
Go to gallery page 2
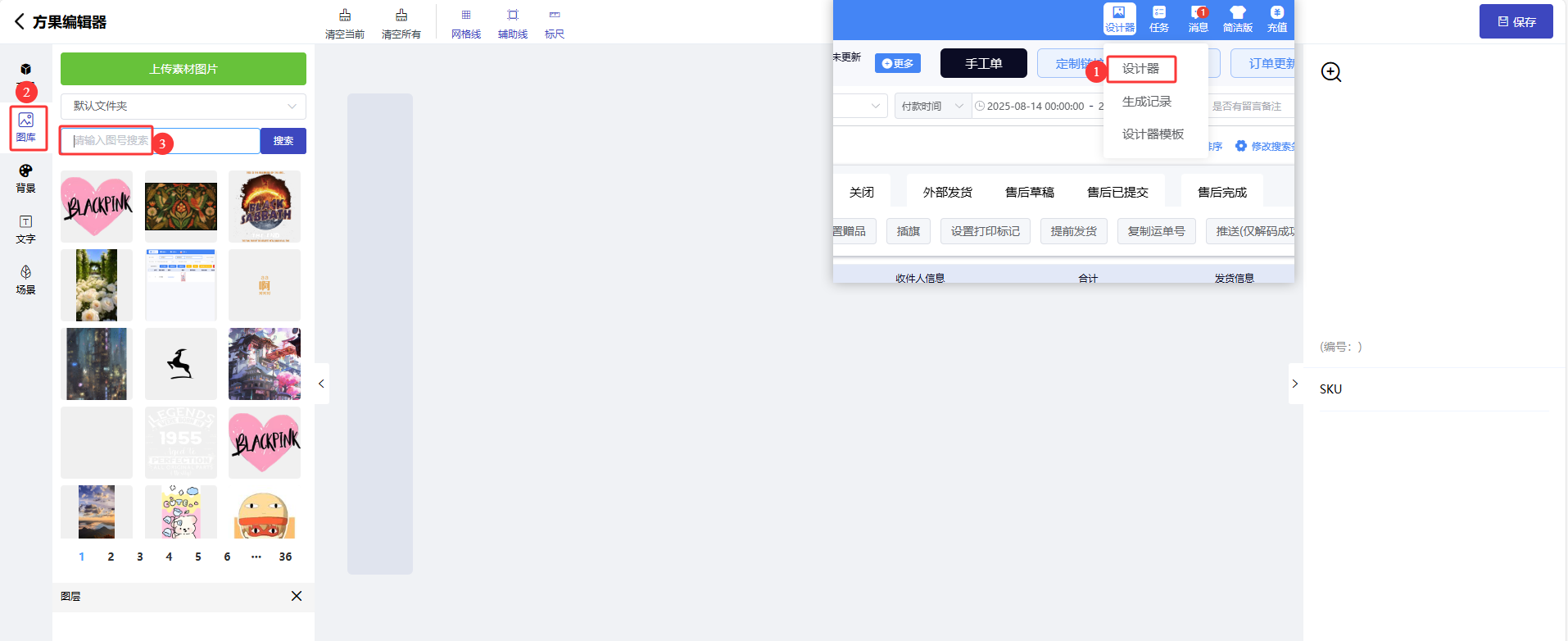(111, 557)
